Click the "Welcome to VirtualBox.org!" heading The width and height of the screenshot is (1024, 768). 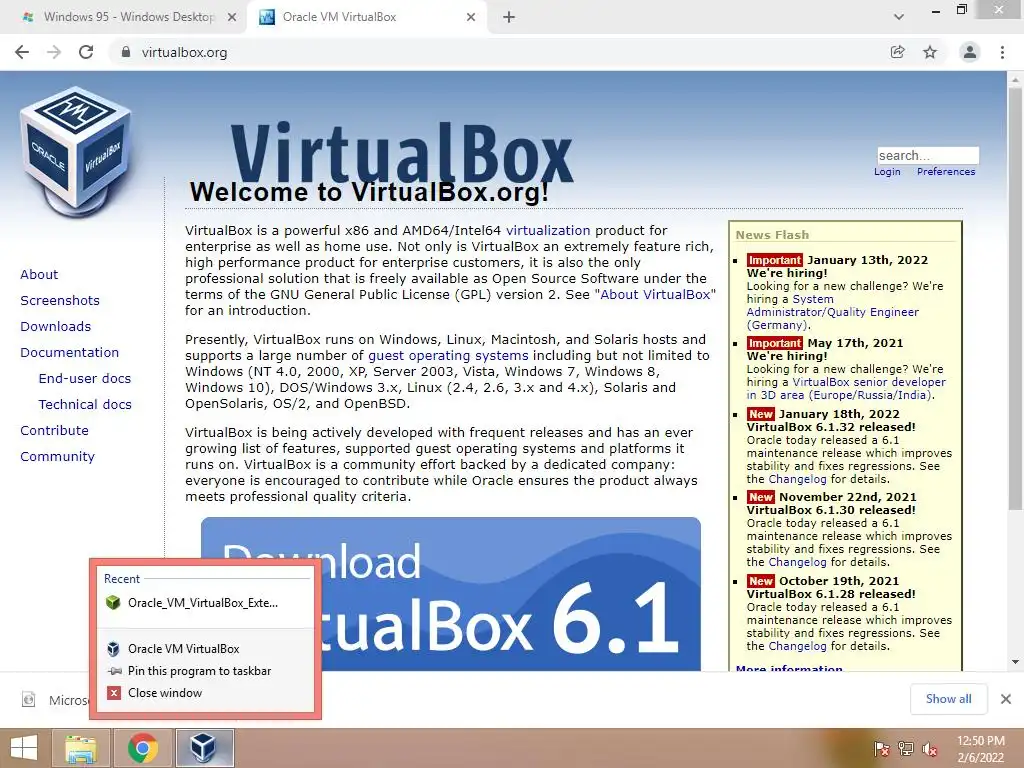tap(369, 193)
